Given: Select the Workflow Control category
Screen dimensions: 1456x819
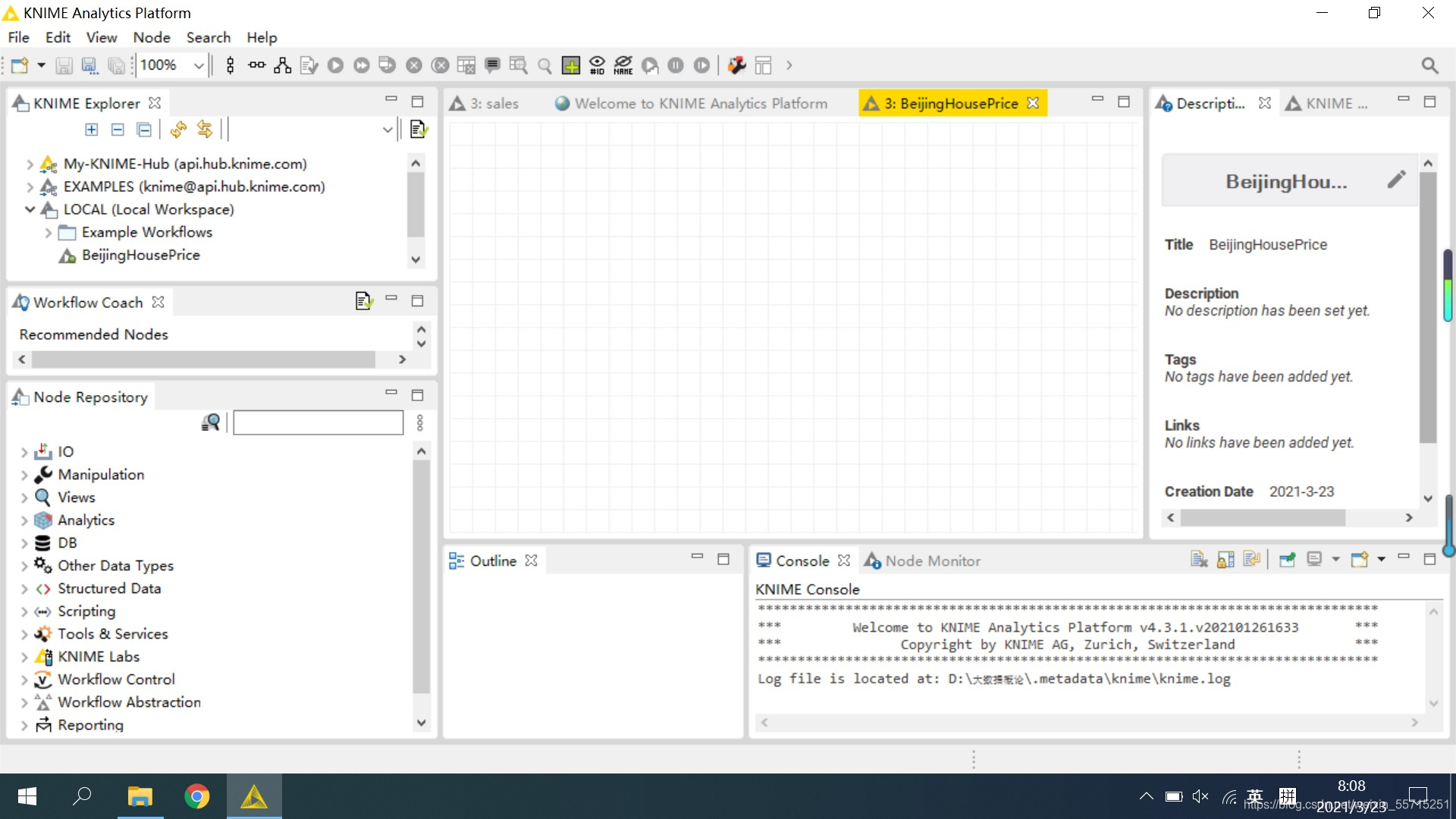Looking at the screenshot, I should coord(116,679).
